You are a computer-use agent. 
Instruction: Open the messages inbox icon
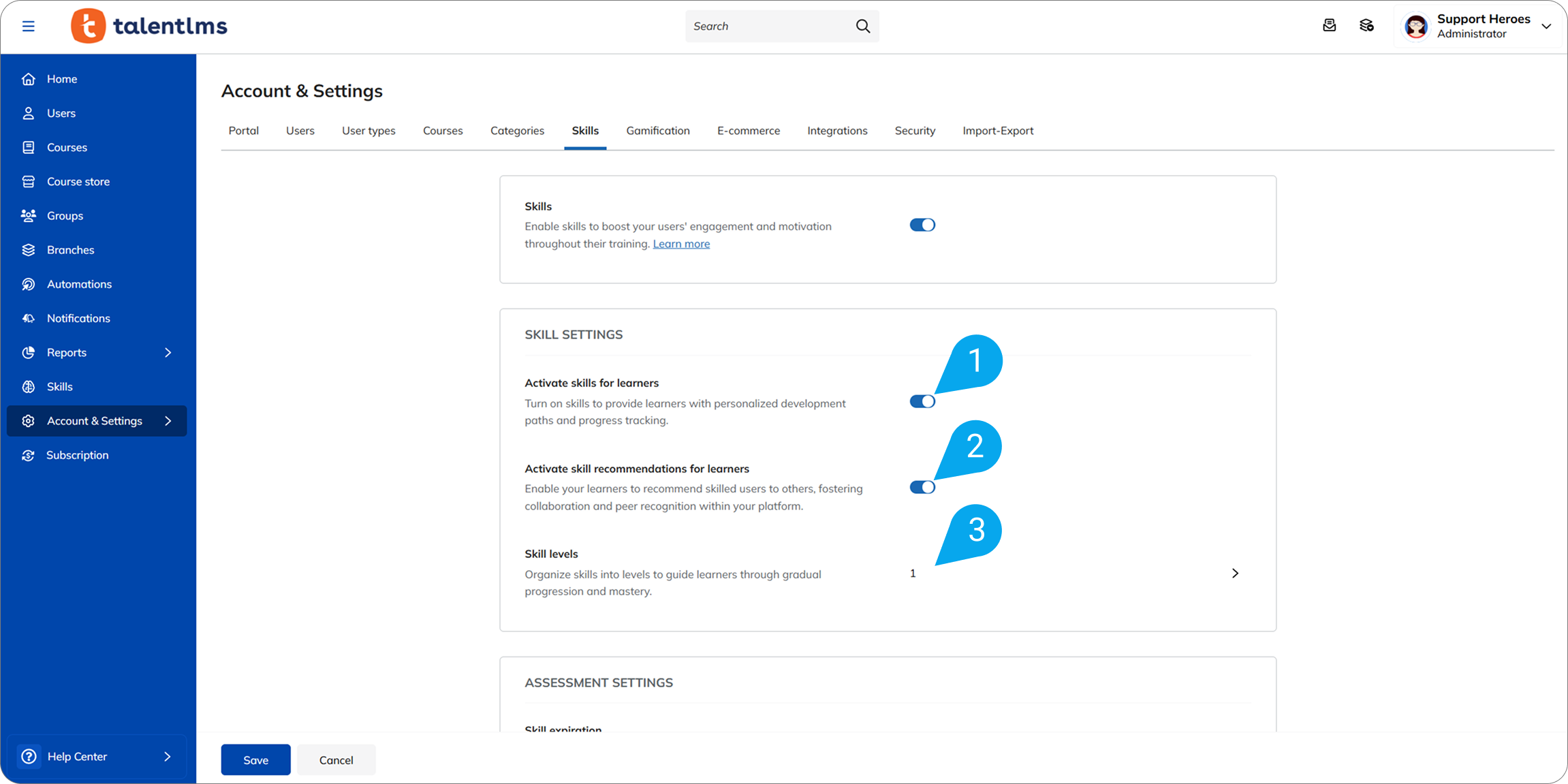tap(1329, 26)
